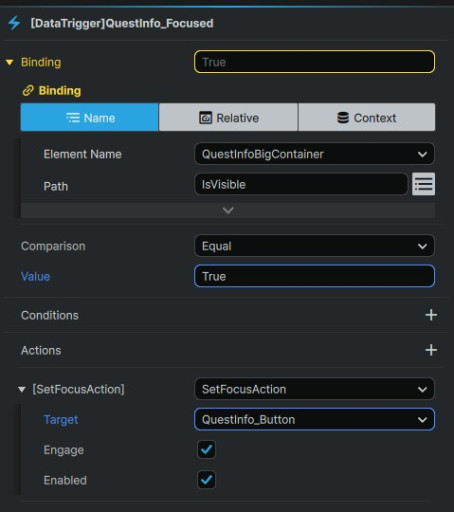Click the DataTrigger lightning bolt icon
The image size is (454, 512).
[x=14, y=23]
